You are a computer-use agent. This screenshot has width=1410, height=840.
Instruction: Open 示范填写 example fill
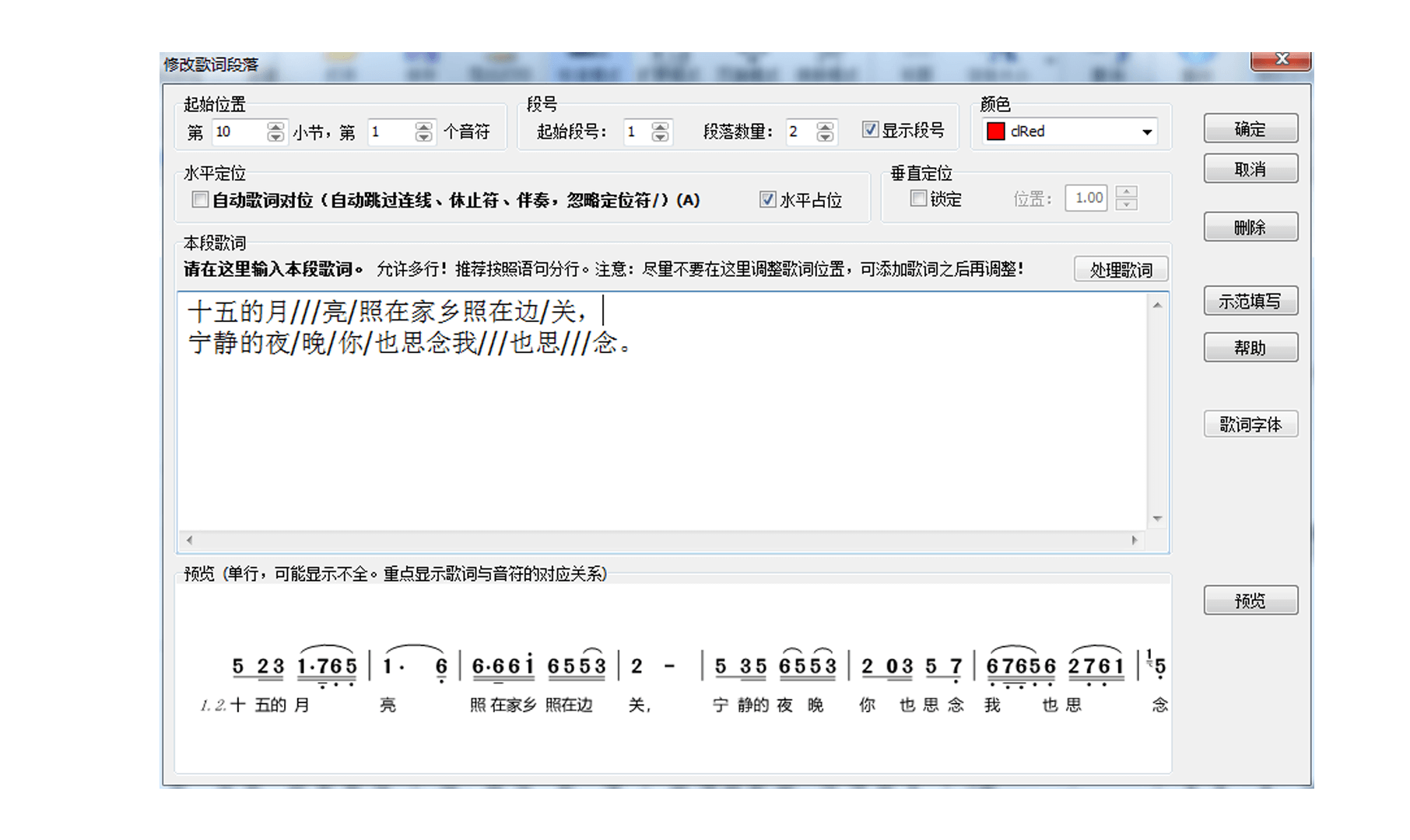coord(1250,302)
